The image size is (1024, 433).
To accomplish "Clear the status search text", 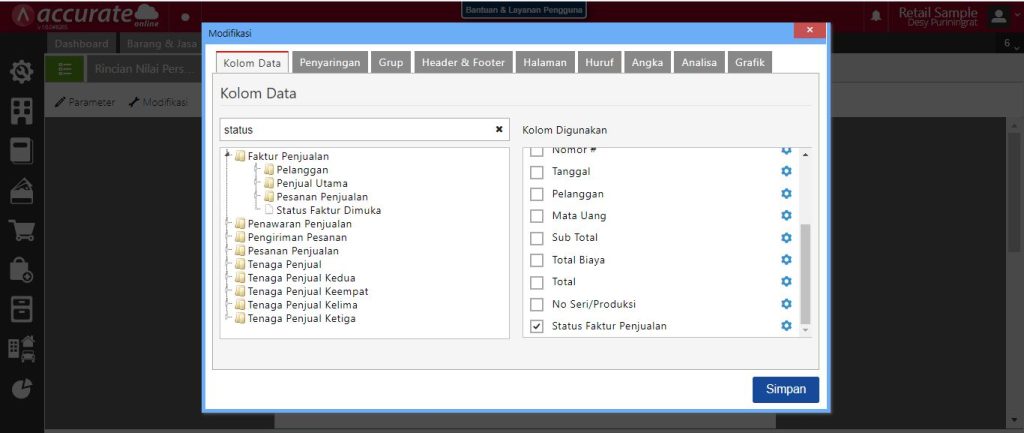I will [499, 130].
